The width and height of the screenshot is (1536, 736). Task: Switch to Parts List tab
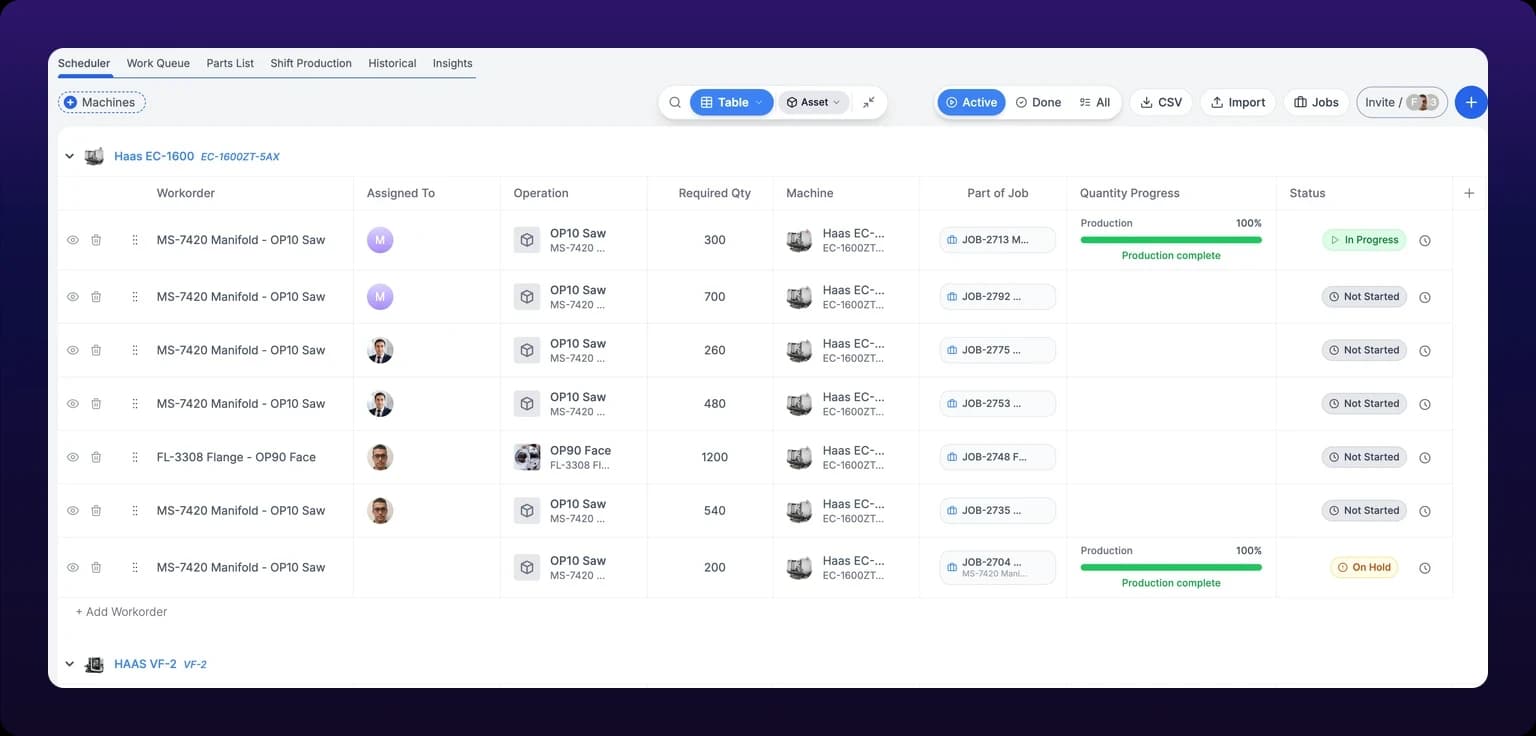coord(230,63)
